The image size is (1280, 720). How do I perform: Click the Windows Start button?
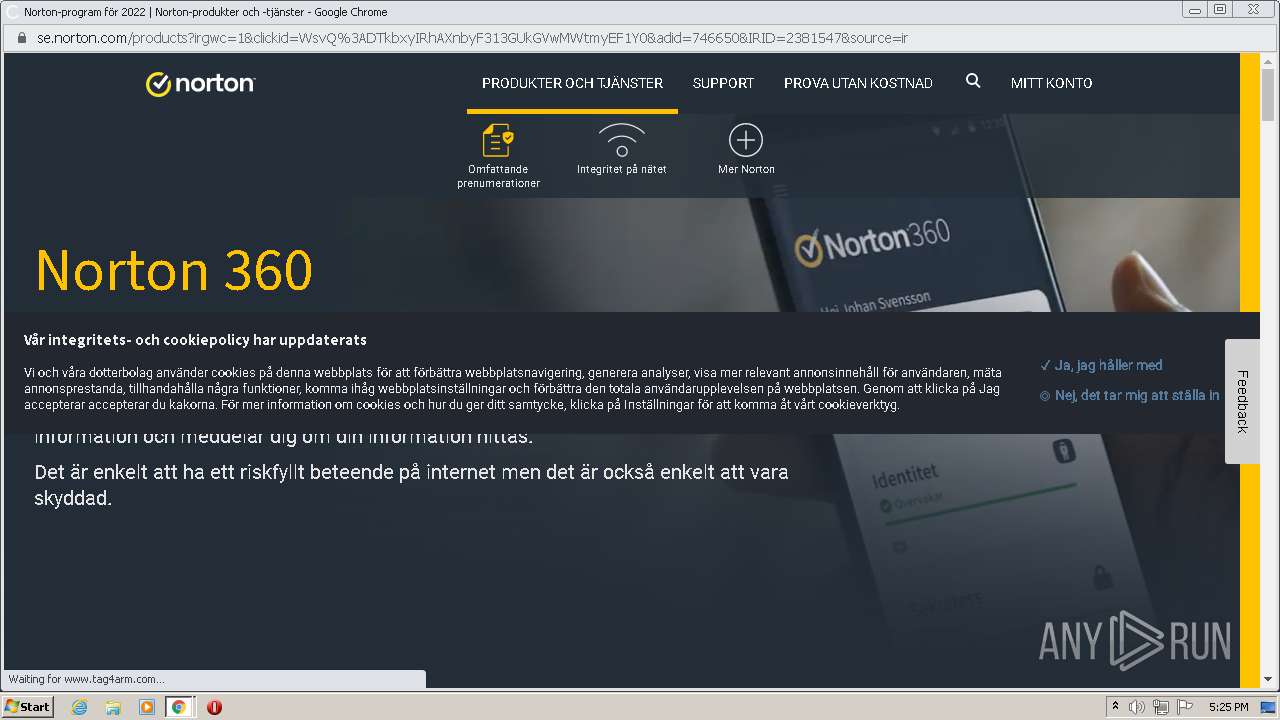(x=28, y=707)
